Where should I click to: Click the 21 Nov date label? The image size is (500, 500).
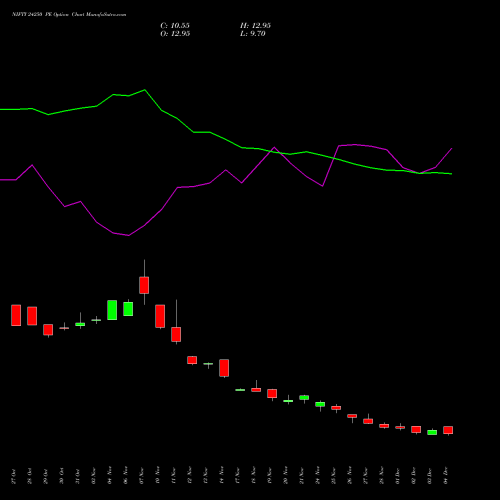[x=302, y=476]
